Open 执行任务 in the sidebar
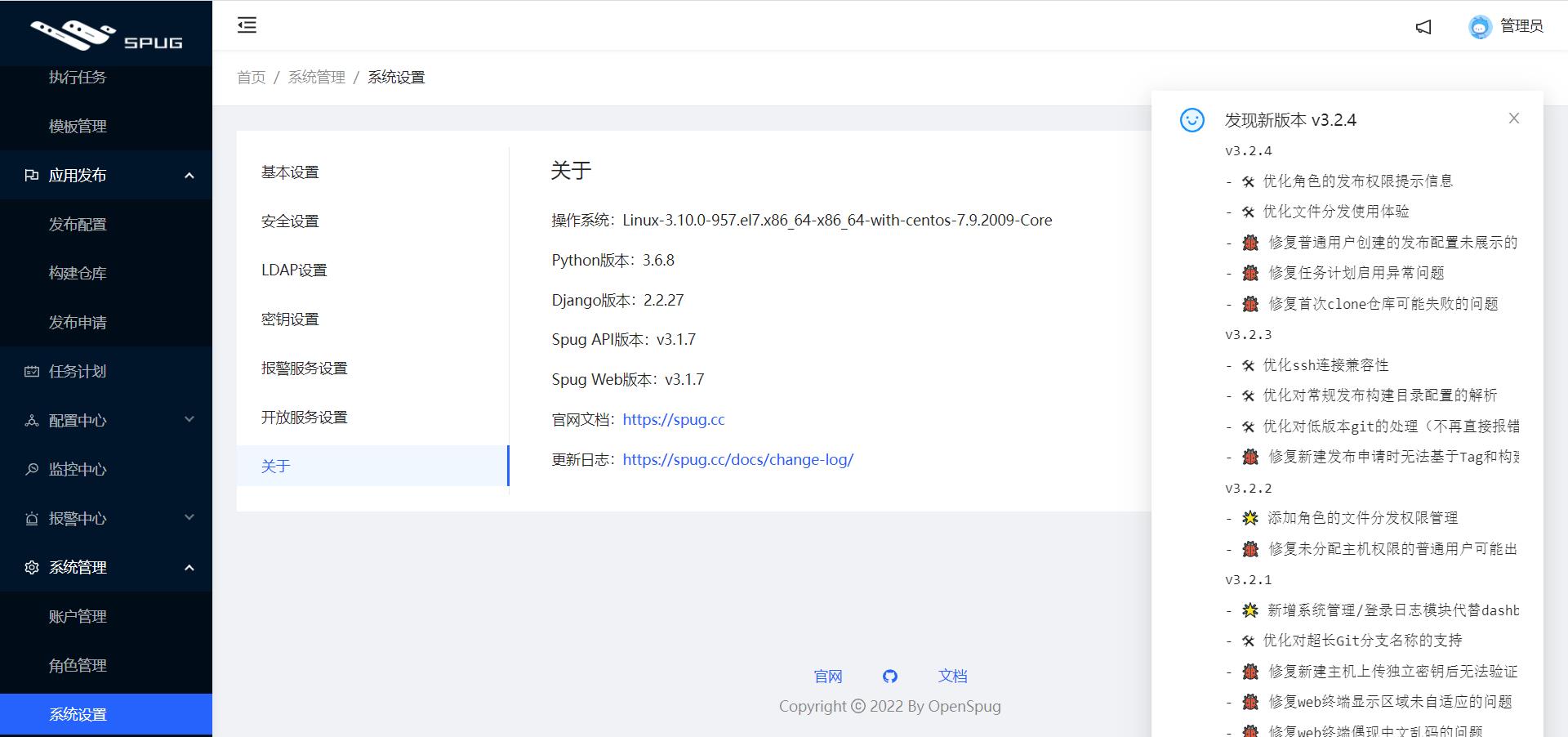The width and height of the screenshot is (1568, 737). [106, 77]
